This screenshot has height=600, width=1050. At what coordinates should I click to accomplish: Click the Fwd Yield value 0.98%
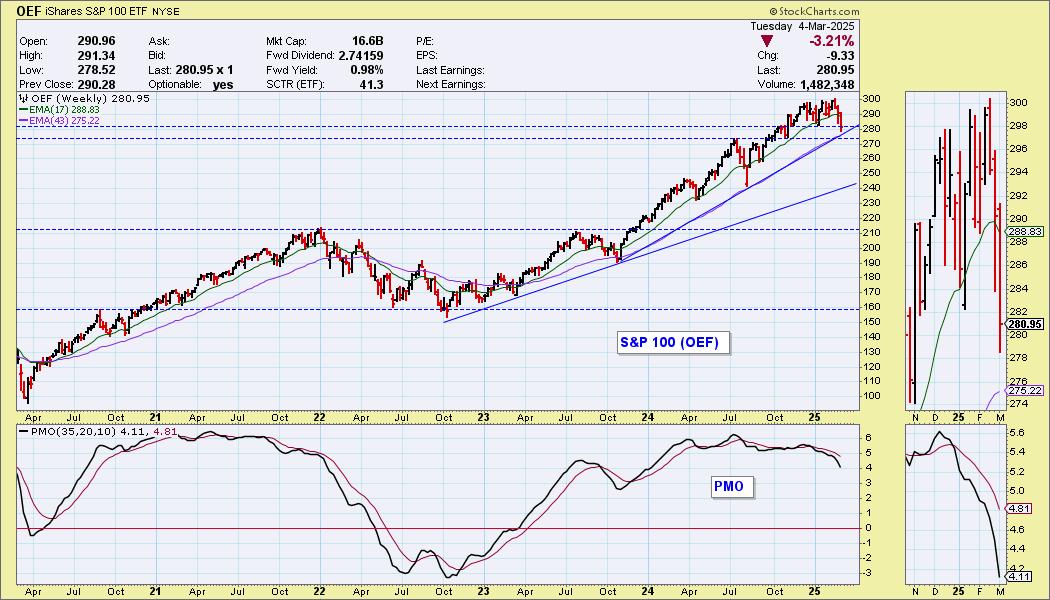366,70
